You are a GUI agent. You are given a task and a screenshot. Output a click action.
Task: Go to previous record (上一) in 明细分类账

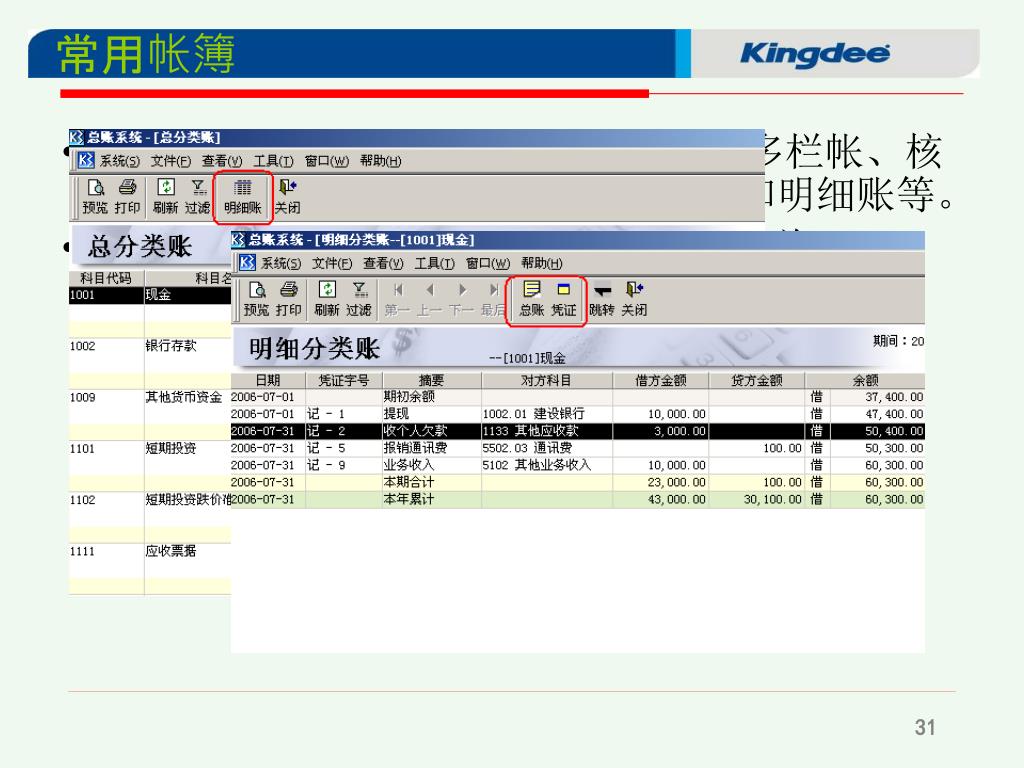coord(429,299)
